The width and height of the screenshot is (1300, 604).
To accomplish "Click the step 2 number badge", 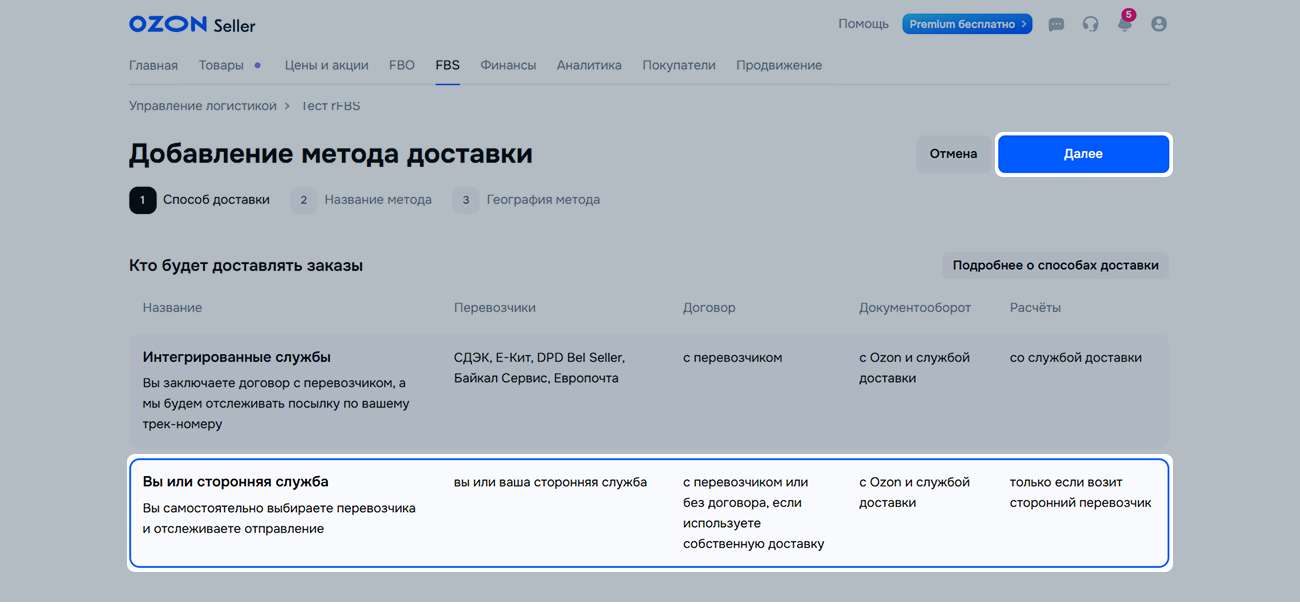I will 304,200.
